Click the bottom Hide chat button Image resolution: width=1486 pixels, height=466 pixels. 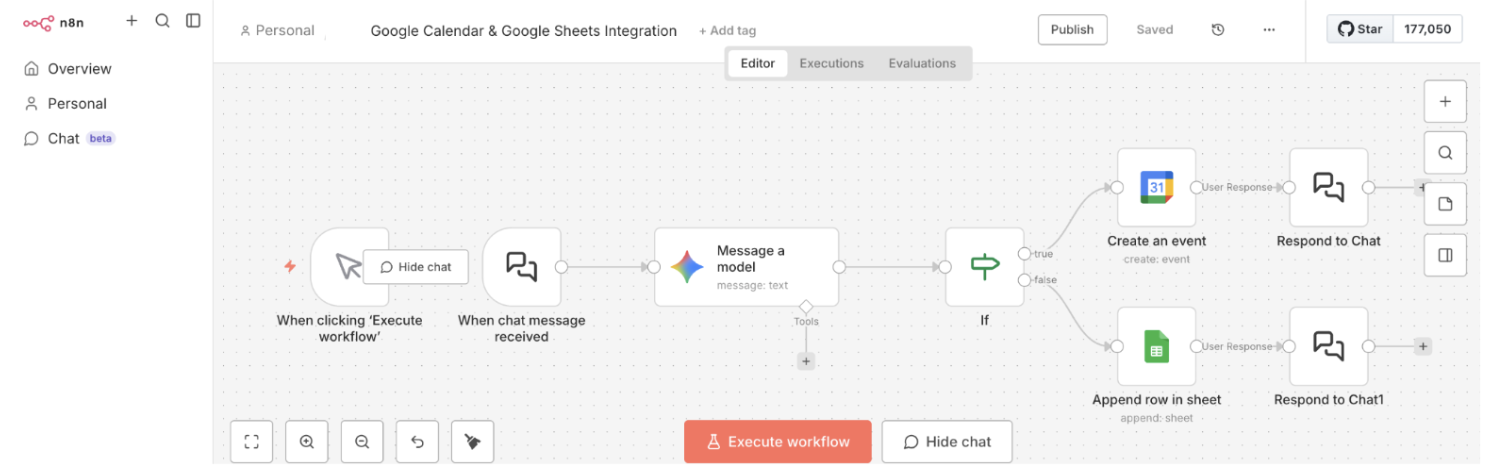(946, 441)
